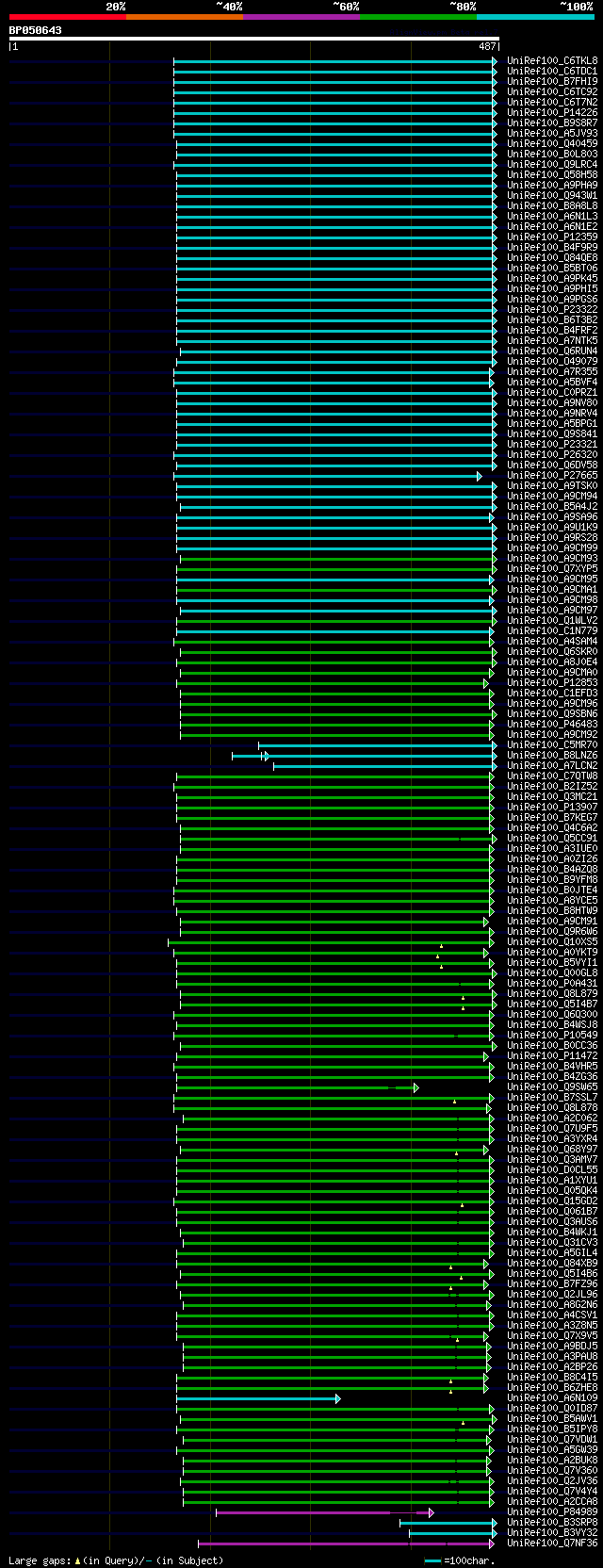Select the UniRef100_A9U1K9 label
This screenshot has height=1568, width=603.
click(552, 527)
